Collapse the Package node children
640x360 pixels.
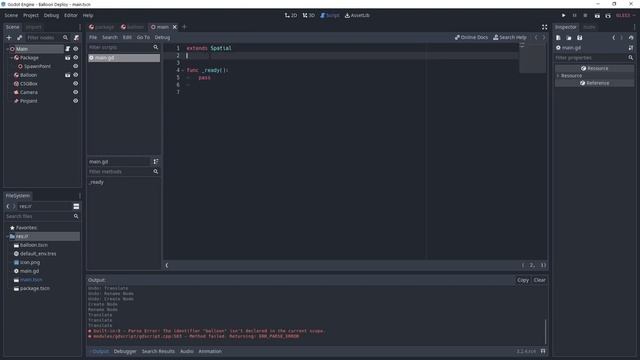(11, 58)
